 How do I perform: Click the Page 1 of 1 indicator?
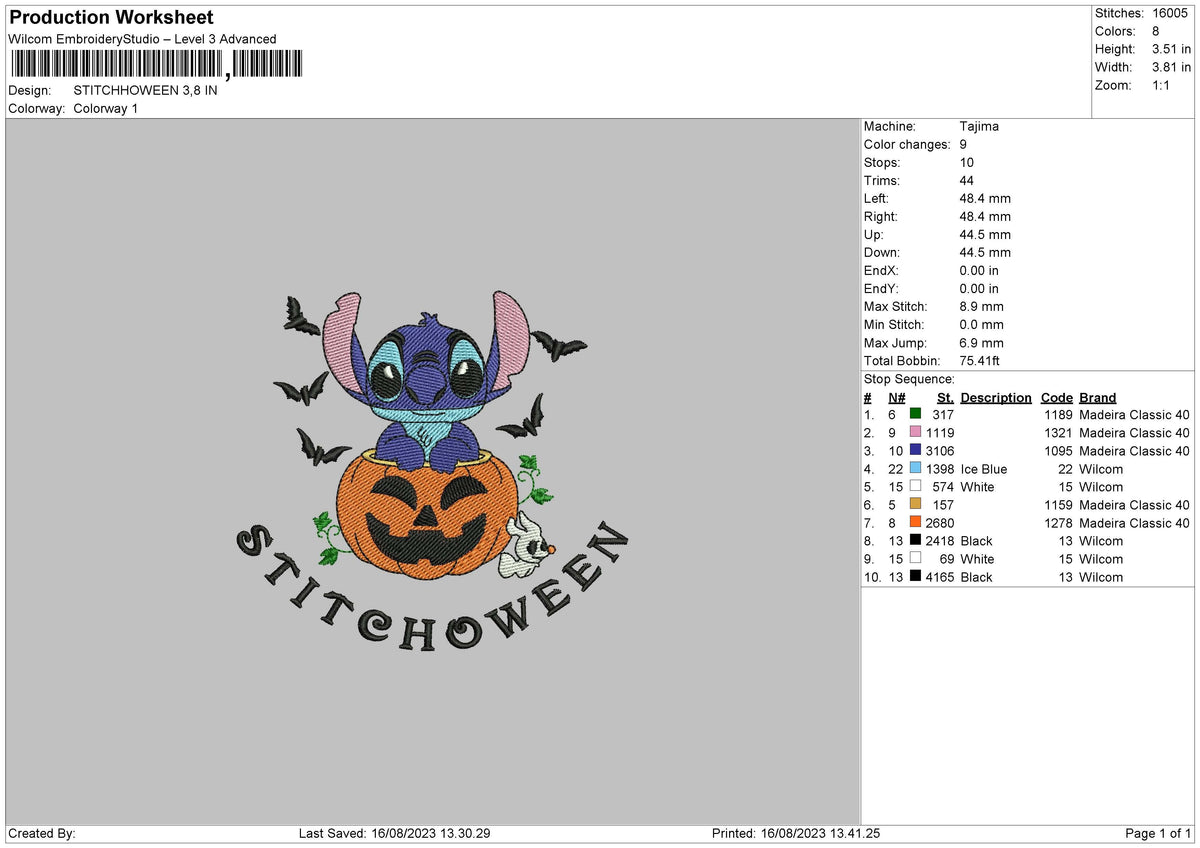1158,834
